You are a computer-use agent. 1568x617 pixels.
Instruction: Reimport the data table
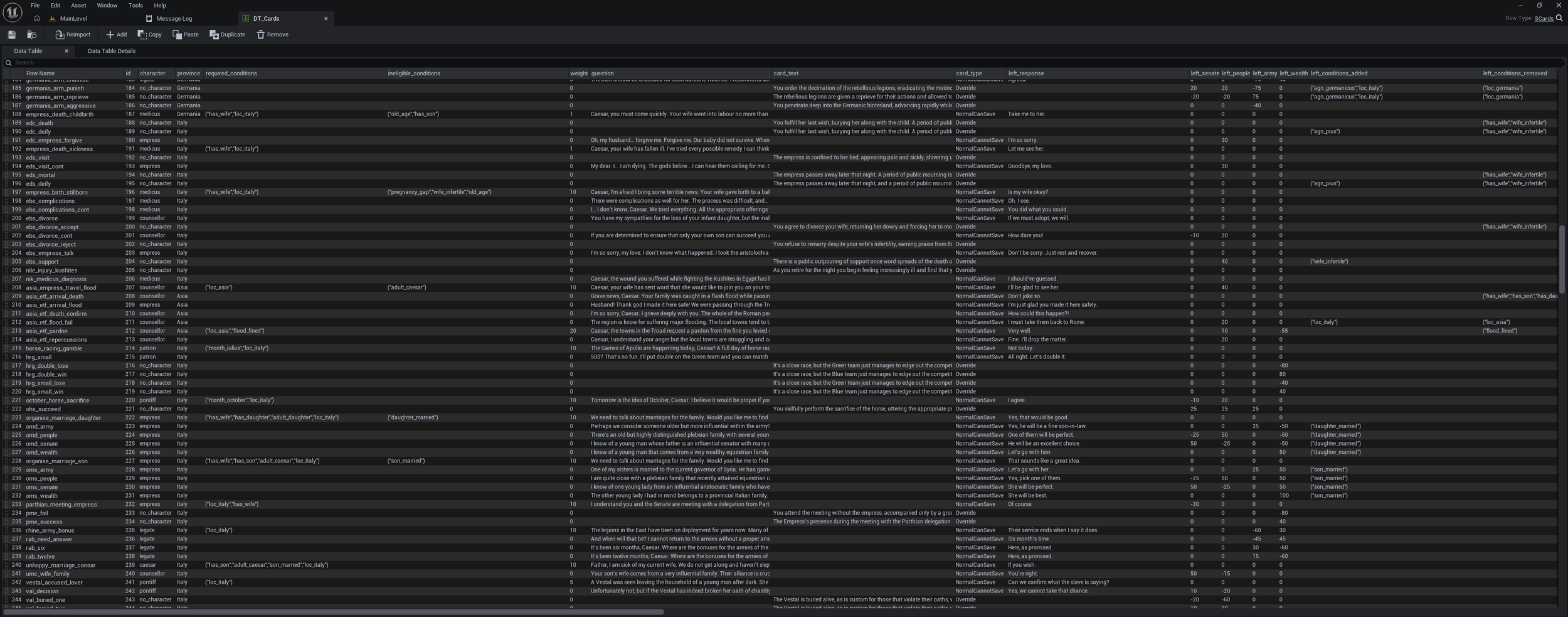tap(73, 35)
